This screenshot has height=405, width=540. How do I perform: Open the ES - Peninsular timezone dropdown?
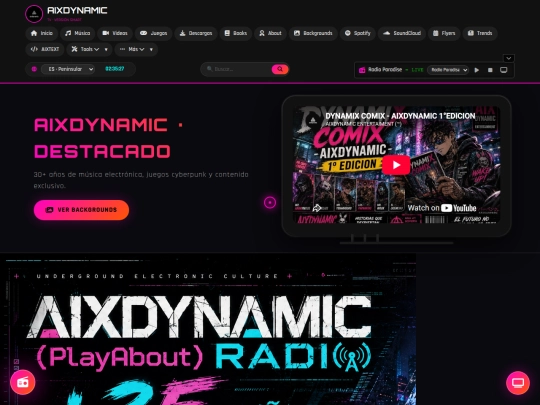coord(68,69)
